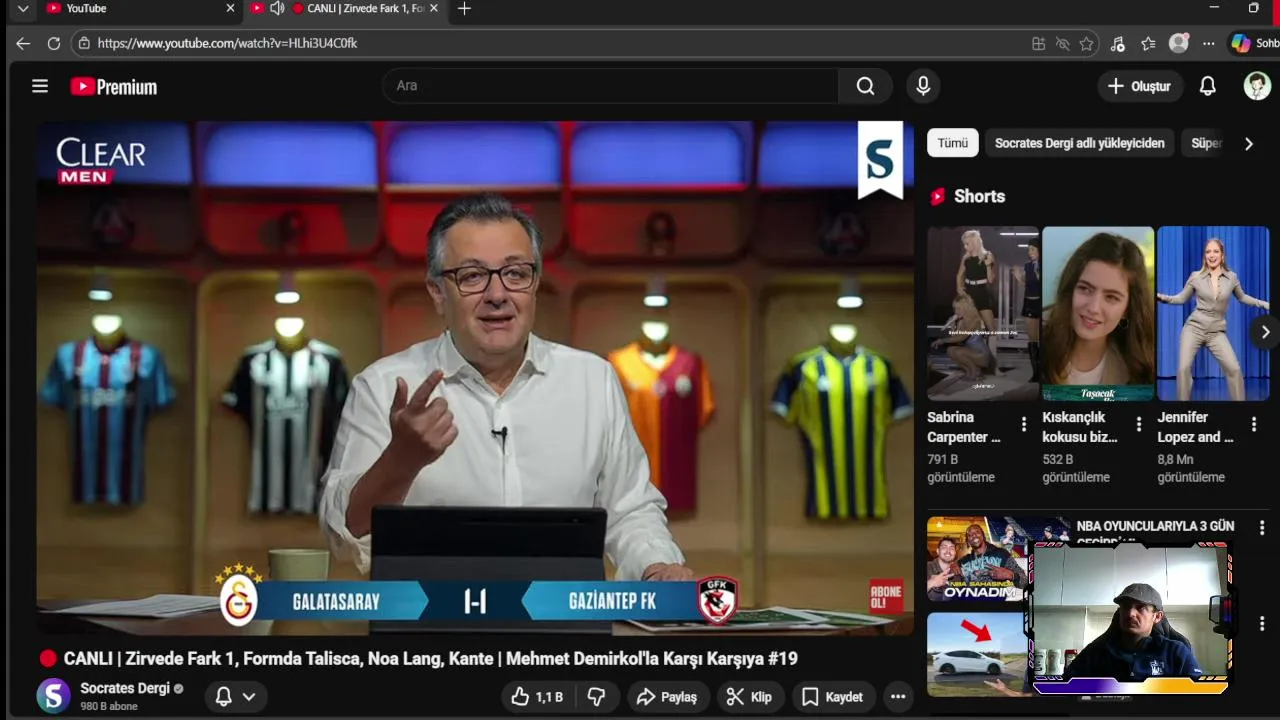Go back with browser back arrow

click(x=23, y=43)
